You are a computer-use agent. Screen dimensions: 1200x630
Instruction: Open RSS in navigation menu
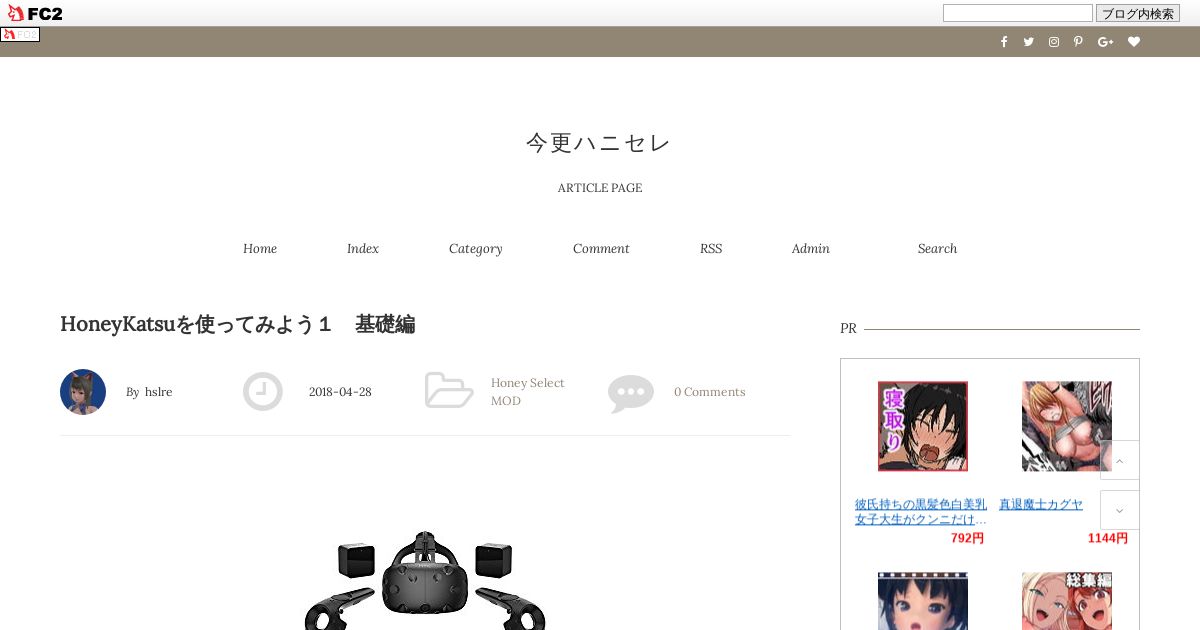pyautogui.click(x=711, y=248)
